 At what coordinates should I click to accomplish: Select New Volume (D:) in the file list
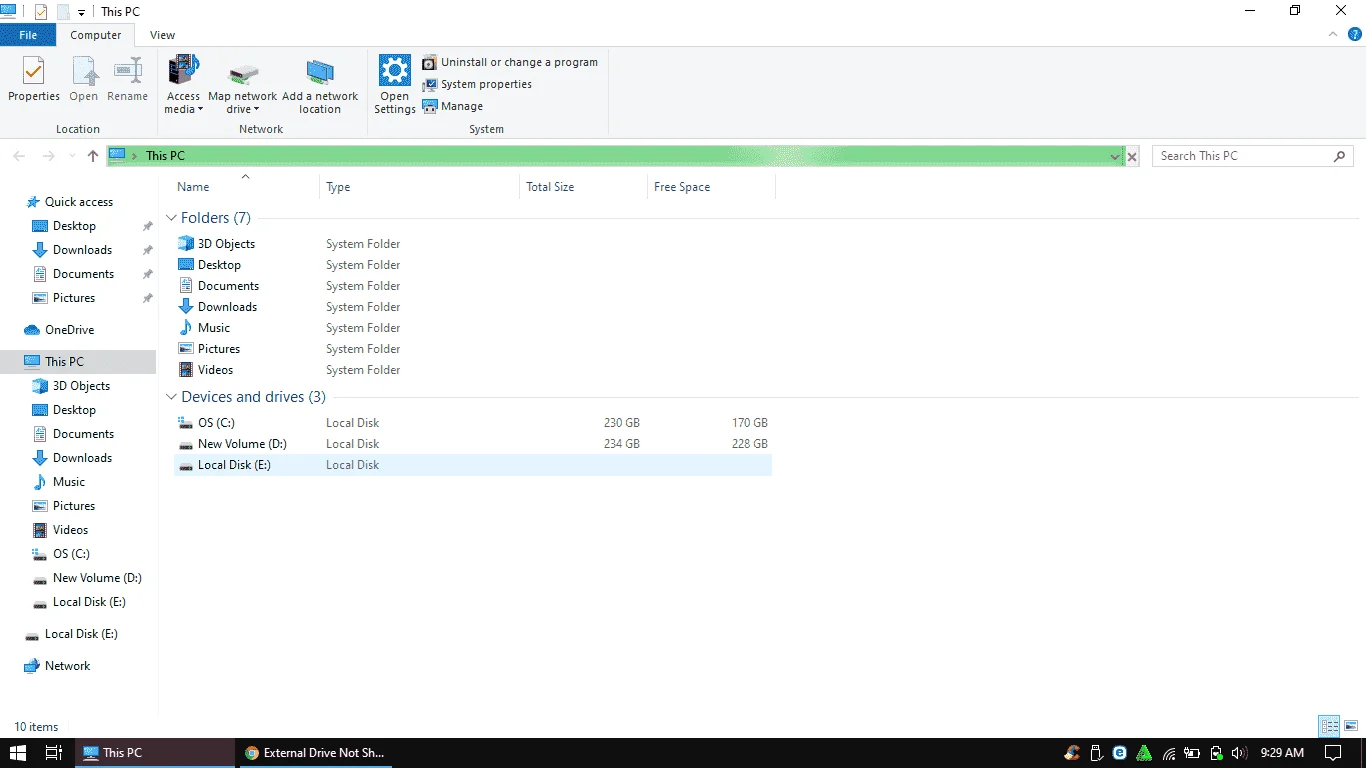point(242,444)
